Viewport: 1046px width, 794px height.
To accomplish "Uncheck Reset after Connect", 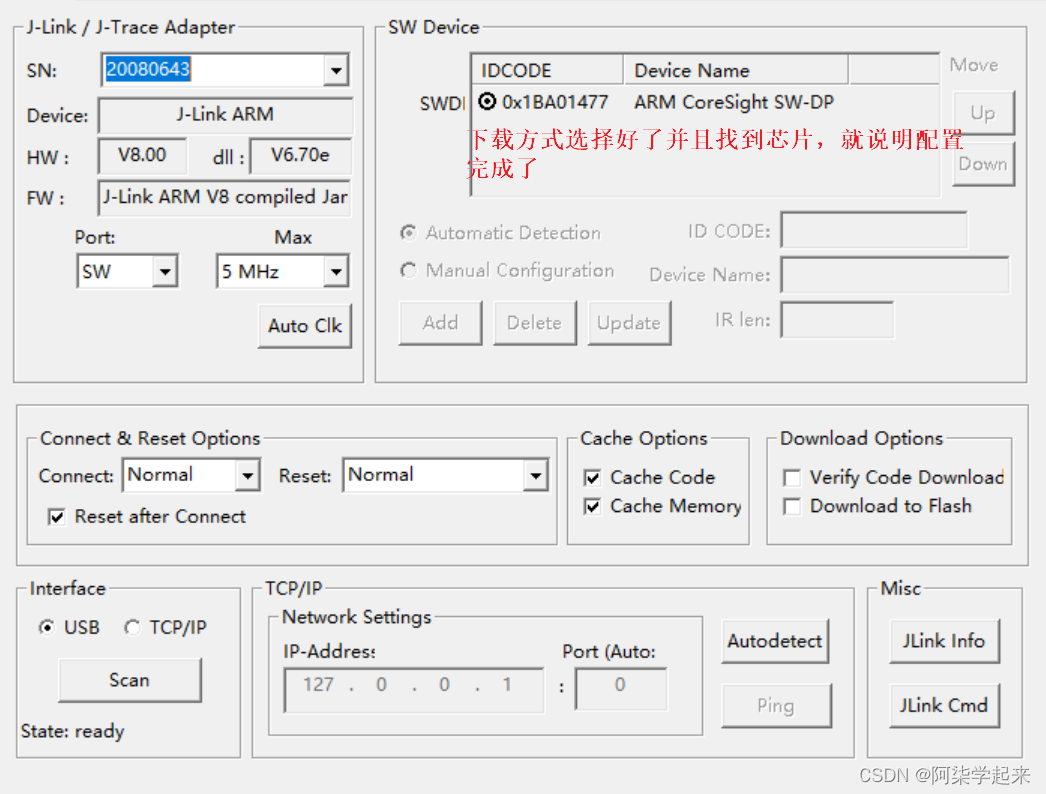I will 57,516.
